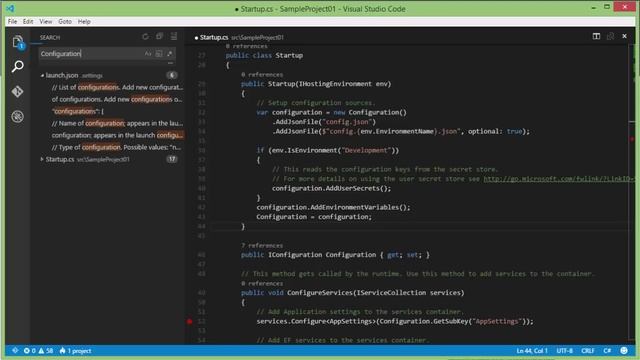Select the Startup.cs editor tab
The height and width of the screenshot is (360, 640).
coord(239,37)
